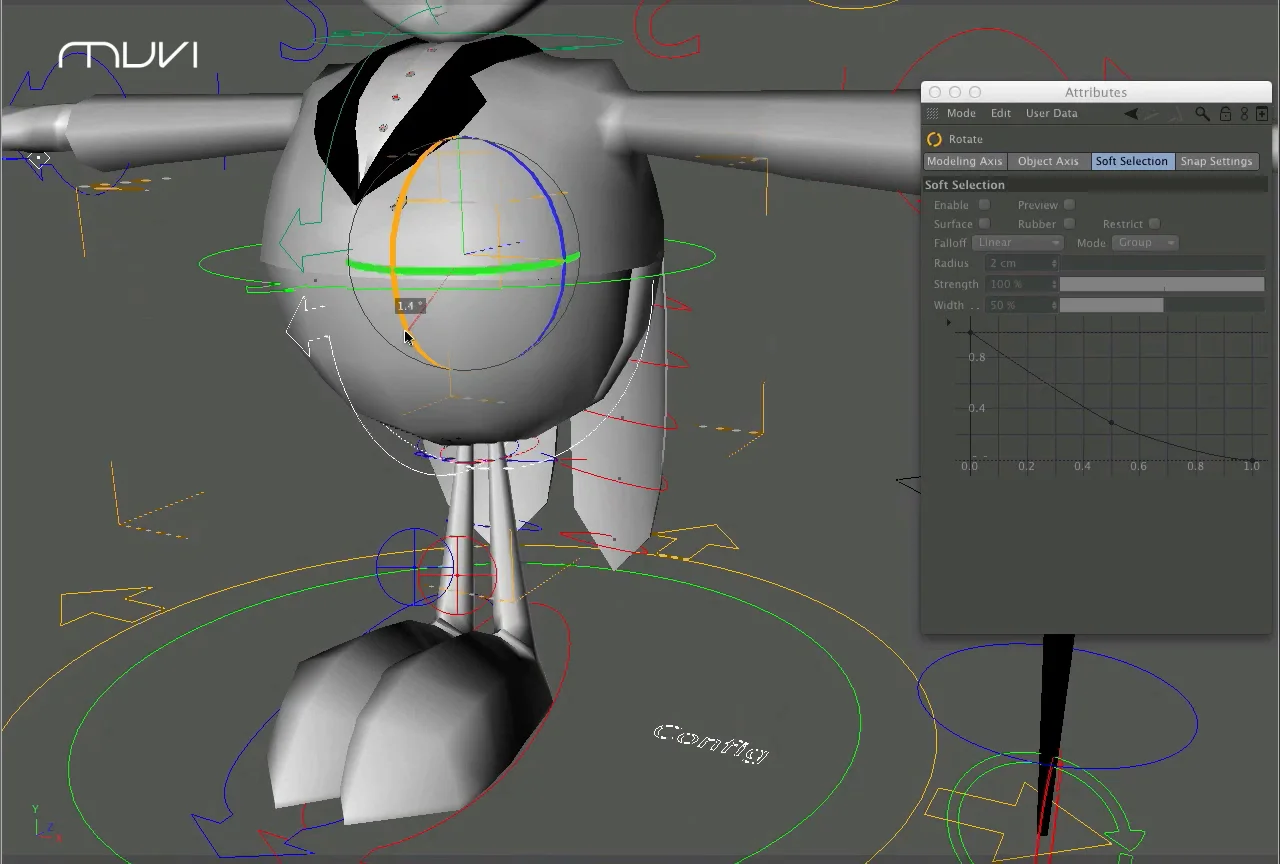
Task: Open the Edit menu in Attributes
Action: coord(1001,114)
